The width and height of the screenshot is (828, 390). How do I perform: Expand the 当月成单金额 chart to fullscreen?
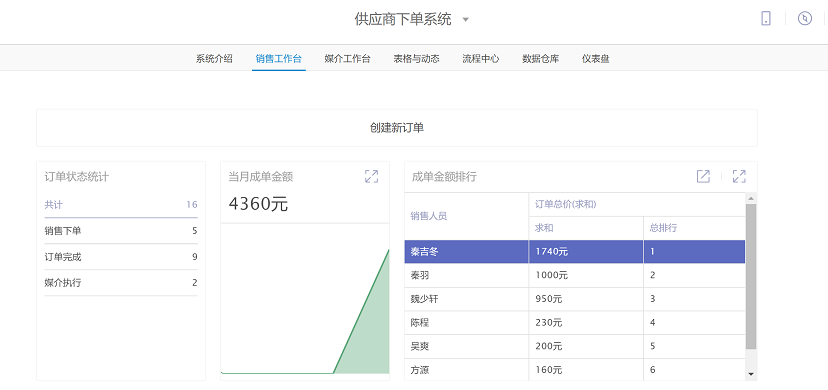pyautogui.click(x=372, y=176)
